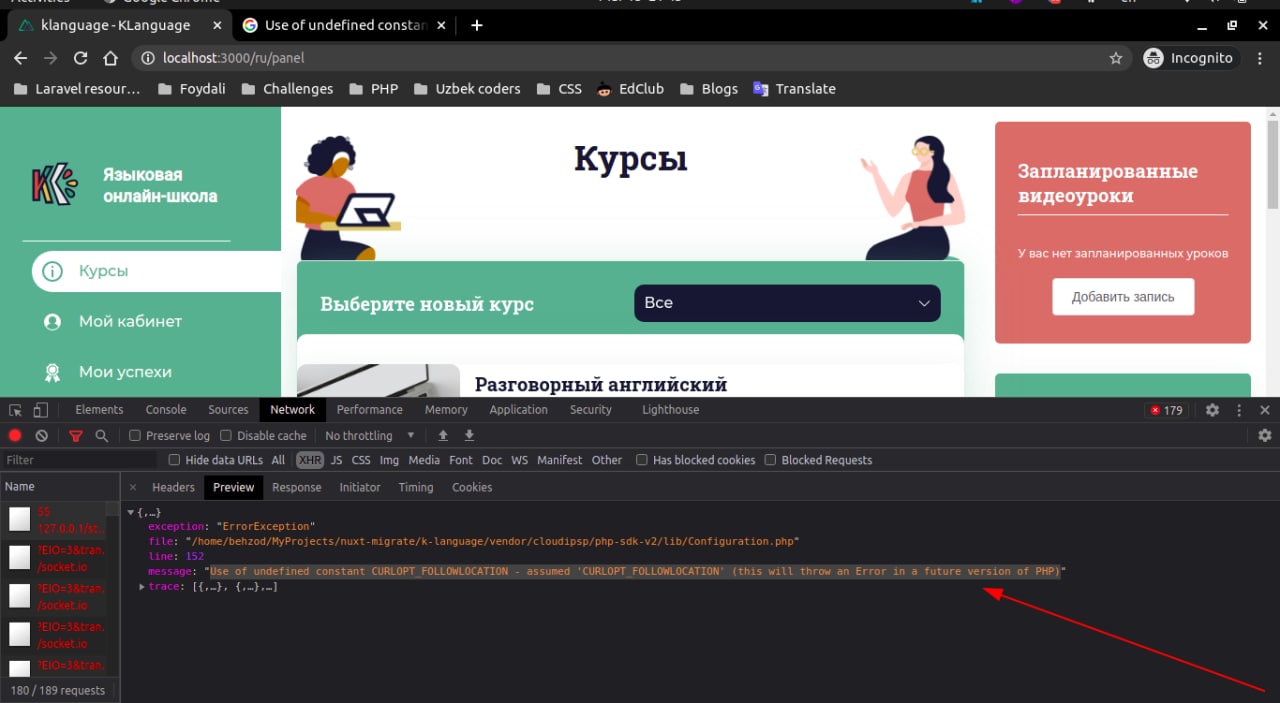This screenshot has width=1280, height=703.
Task: Check the Disable cache checkbox
Action: (x=226, y=436)
